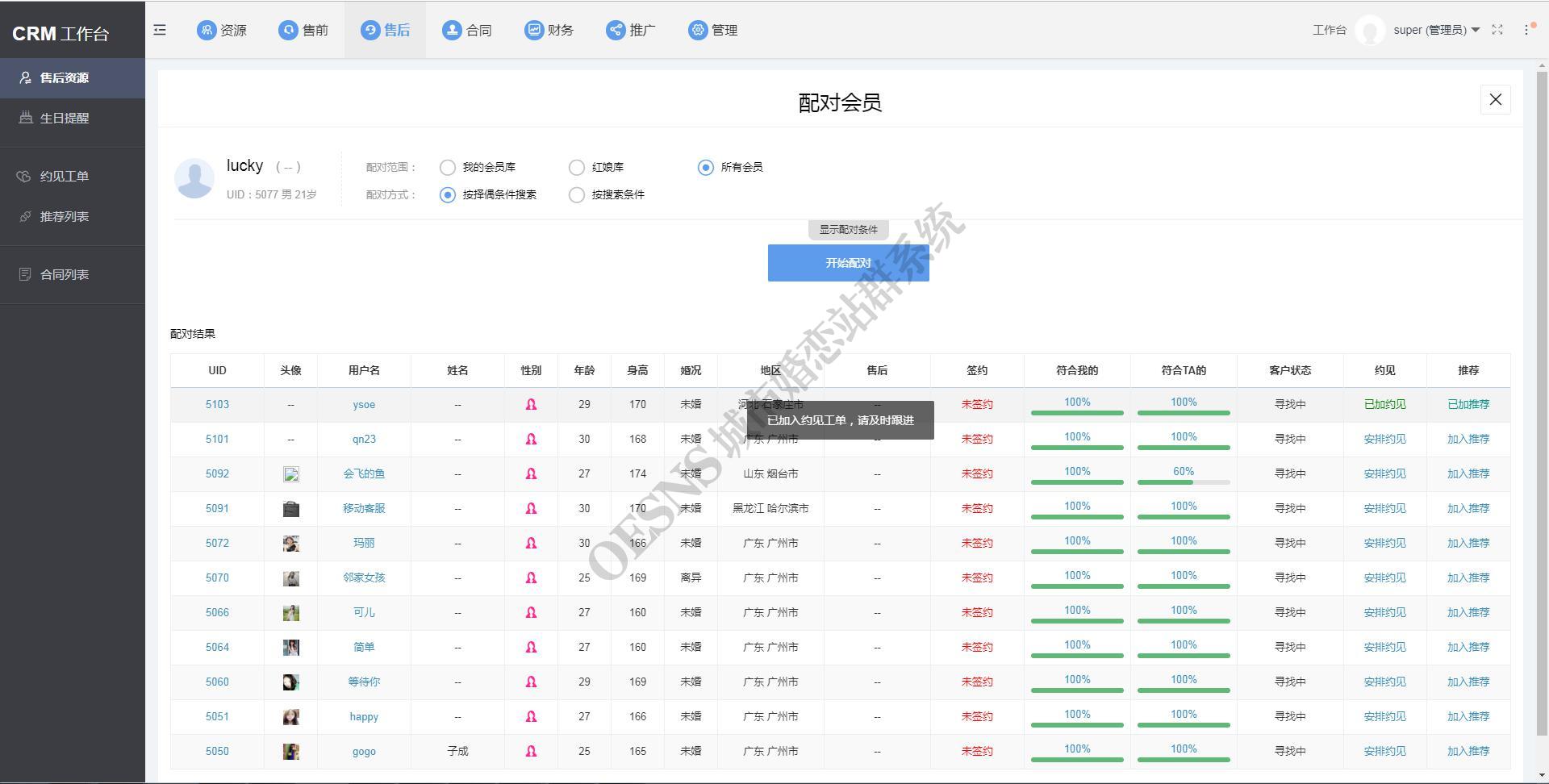
Task: Select the 我的会员库 radio option
Action: [x=448, y=168]
